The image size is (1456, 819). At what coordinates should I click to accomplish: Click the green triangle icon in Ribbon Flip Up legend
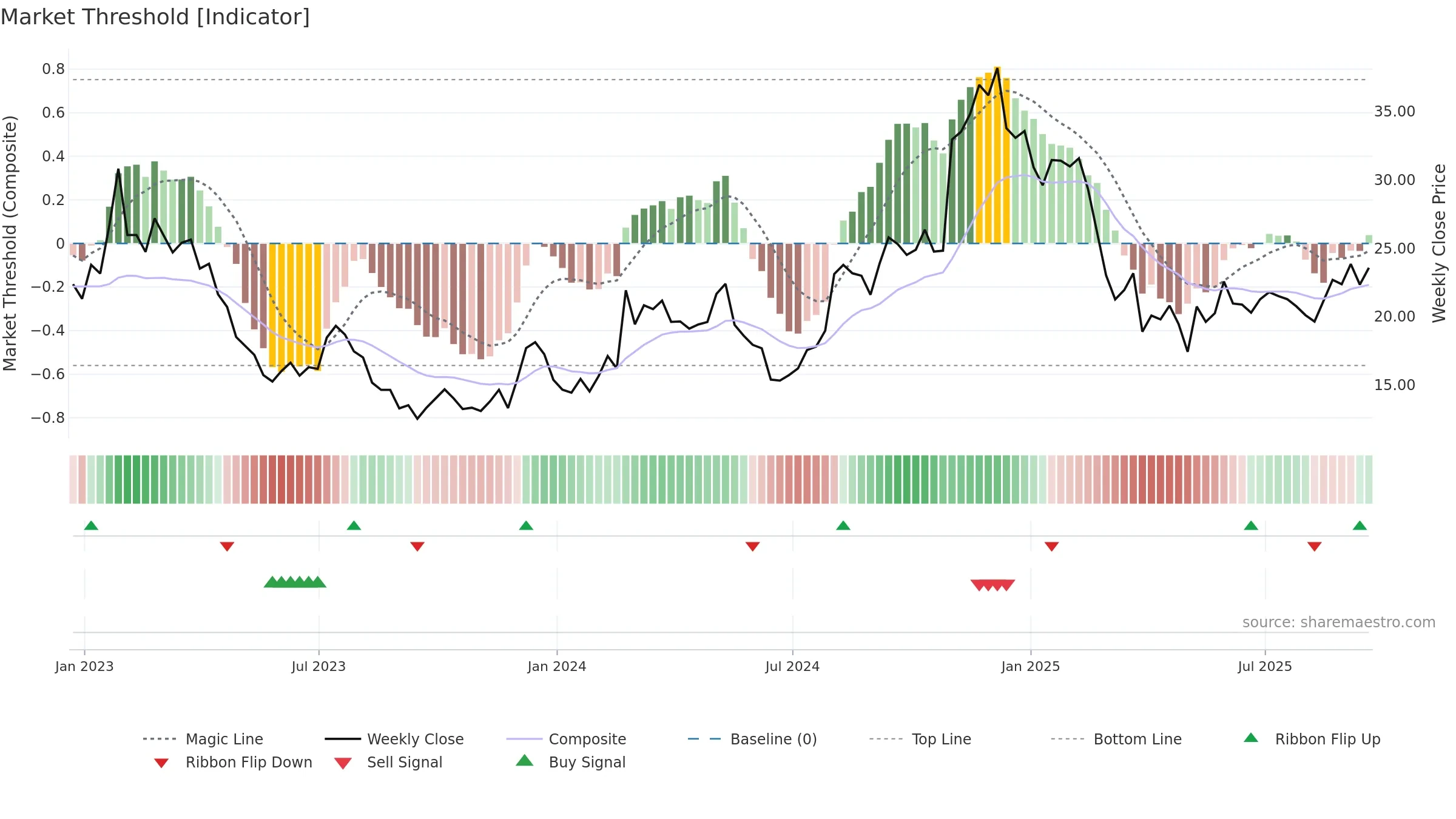point(1251,738)
